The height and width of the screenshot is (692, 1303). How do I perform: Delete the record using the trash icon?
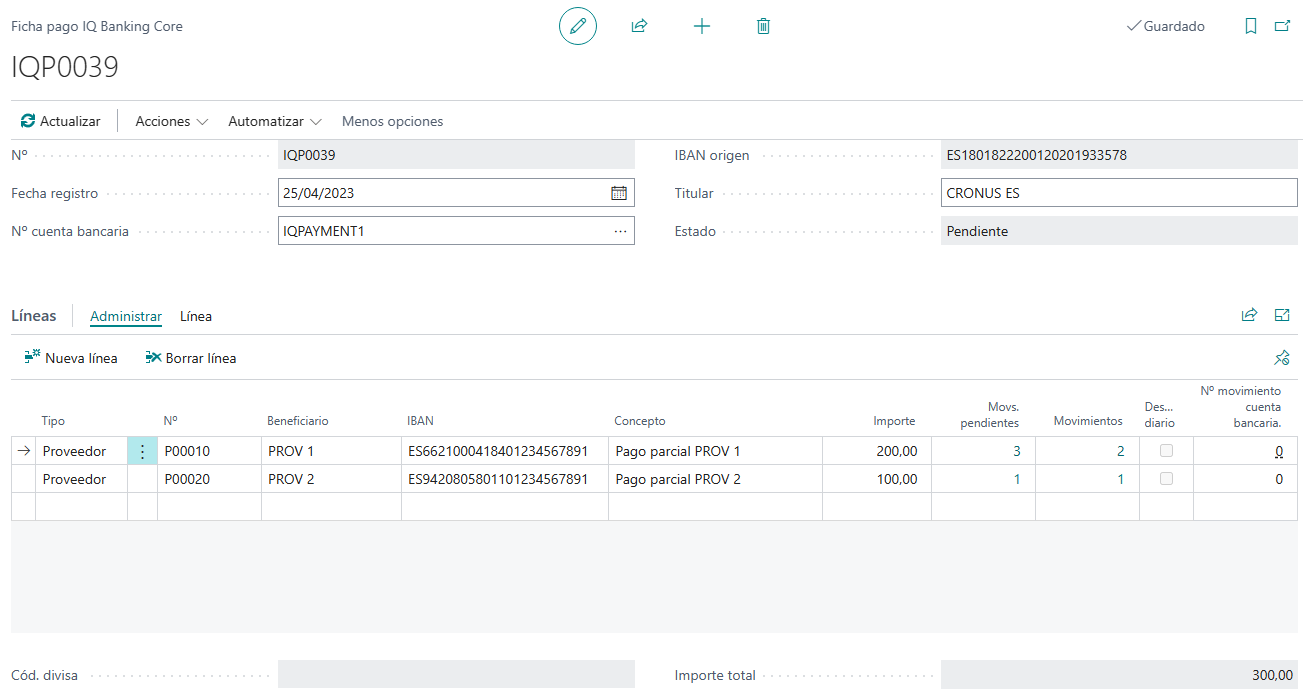(763, 26)
